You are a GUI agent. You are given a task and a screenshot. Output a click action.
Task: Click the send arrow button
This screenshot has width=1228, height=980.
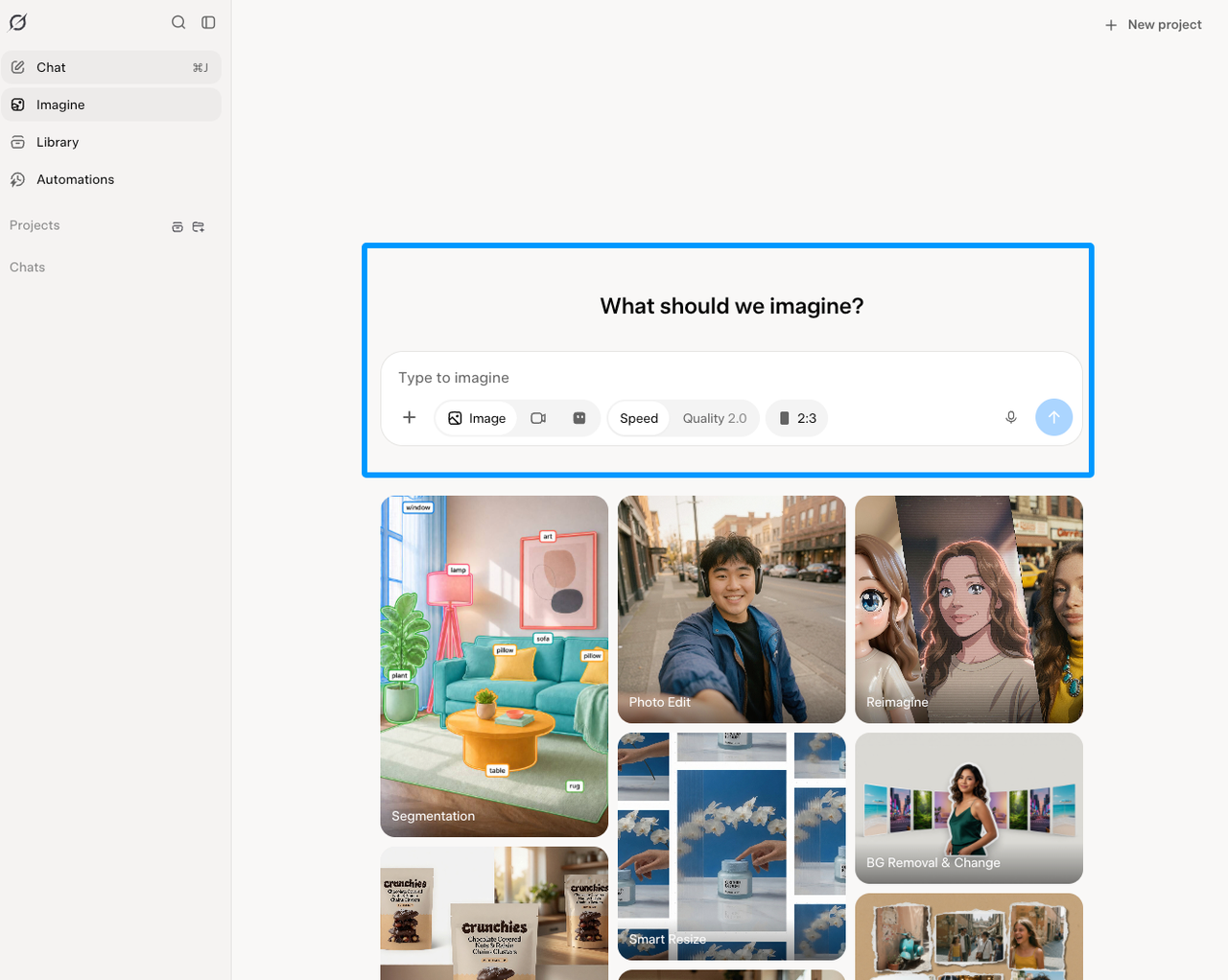tap(1054, 417)
